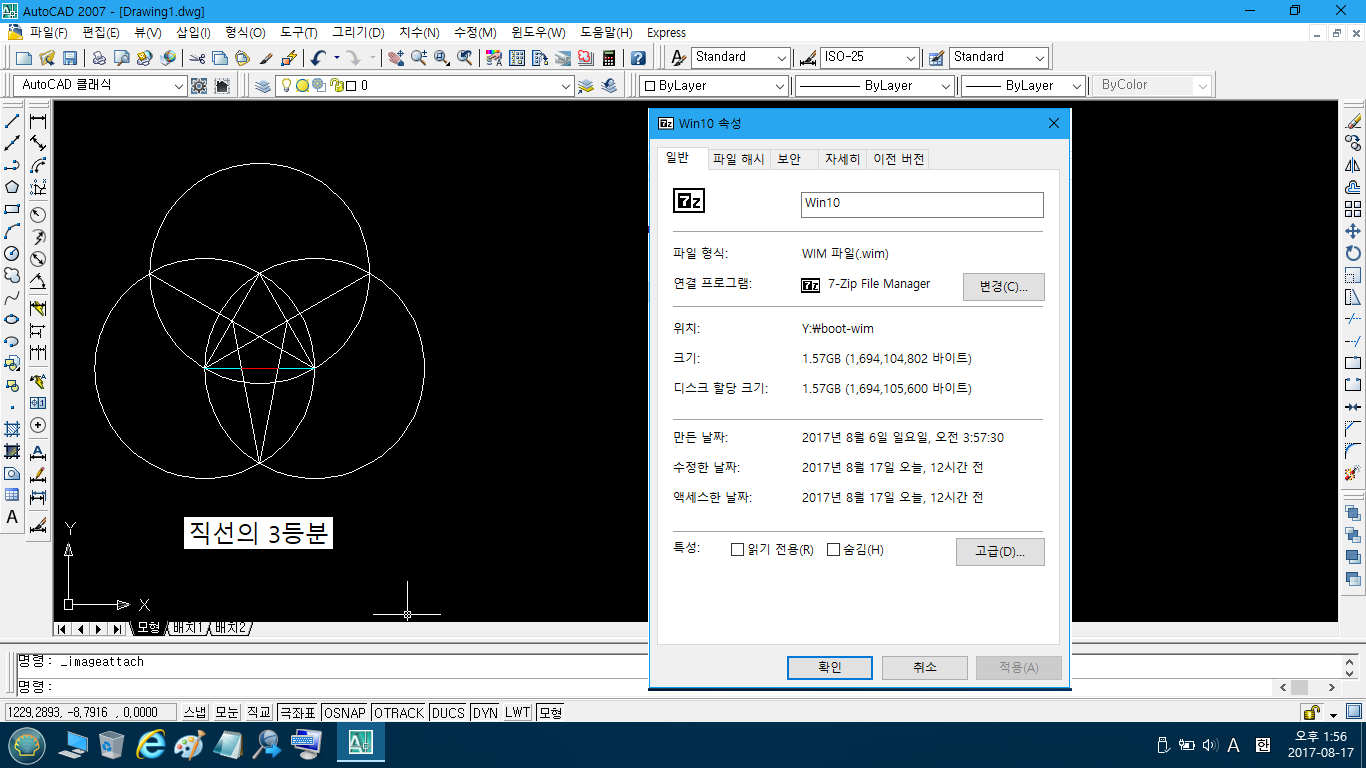This screenshot has height=768, width=1366.
Task: Click the Save drawing icon
Action: tap(70, 58)
